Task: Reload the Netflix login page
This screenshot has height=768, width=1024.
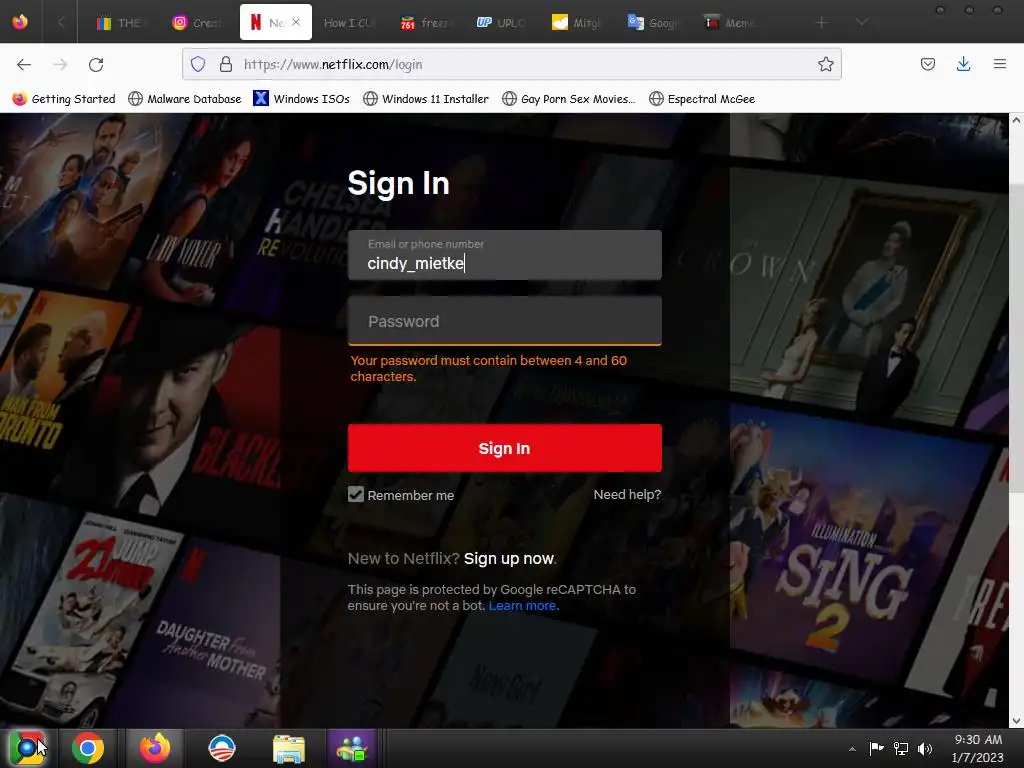Action: (96, 65)
